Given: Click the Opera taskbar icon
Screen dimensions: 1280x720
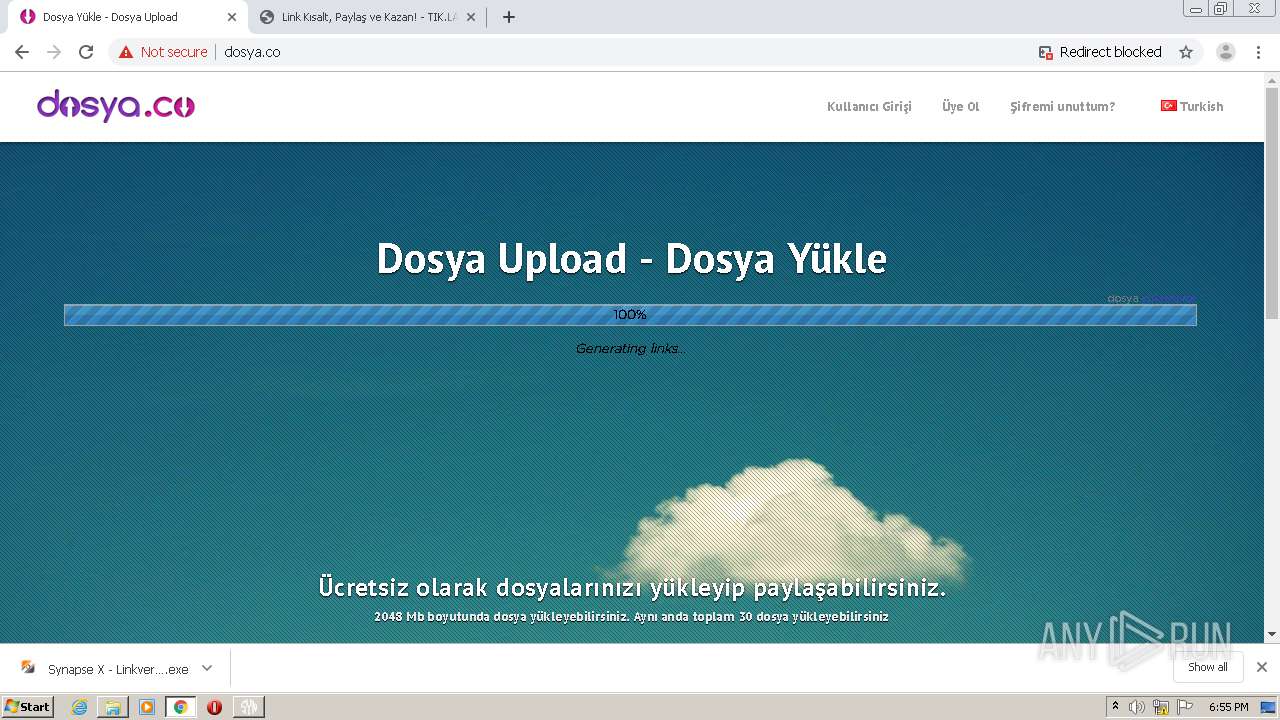Looking at the screenshot, I should click(214, 707).
